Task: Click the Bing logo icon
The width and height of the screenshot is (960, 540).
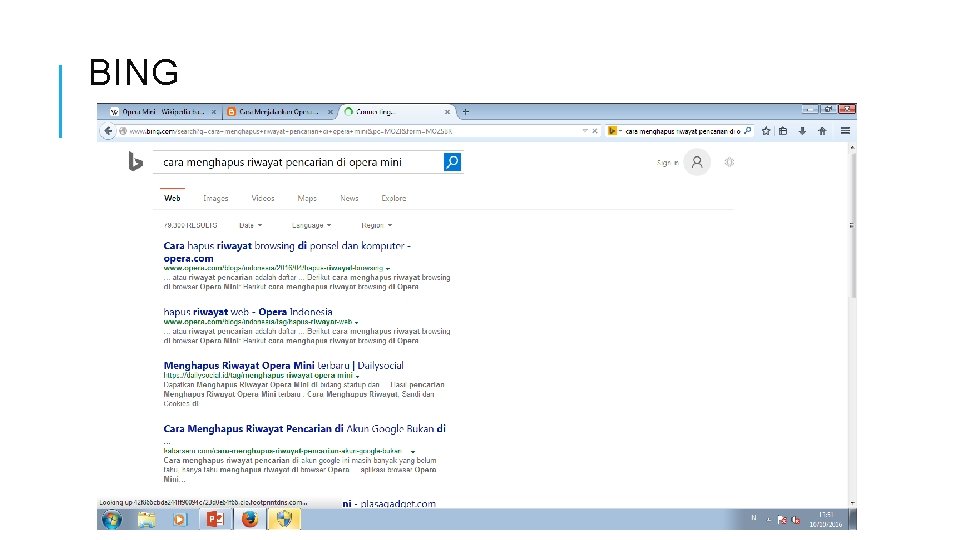Action: point(135,162)
